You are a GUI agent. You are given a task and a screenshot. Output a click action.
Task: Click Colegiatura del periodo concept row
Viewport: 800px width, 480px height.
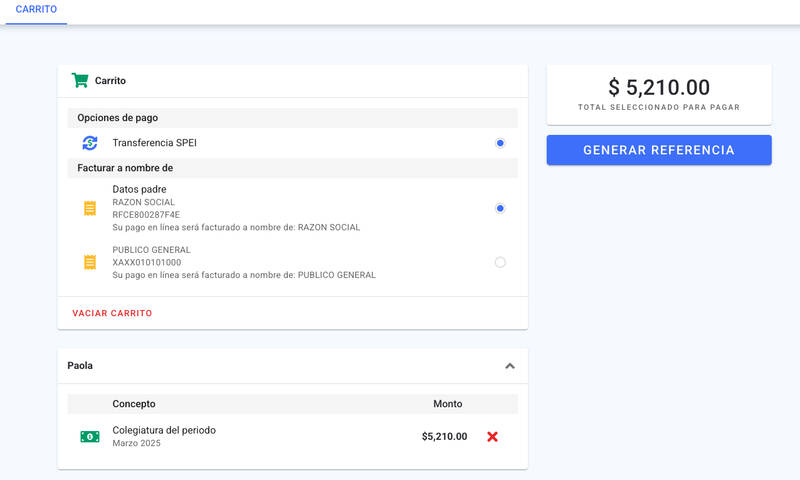tap(293, 437)
